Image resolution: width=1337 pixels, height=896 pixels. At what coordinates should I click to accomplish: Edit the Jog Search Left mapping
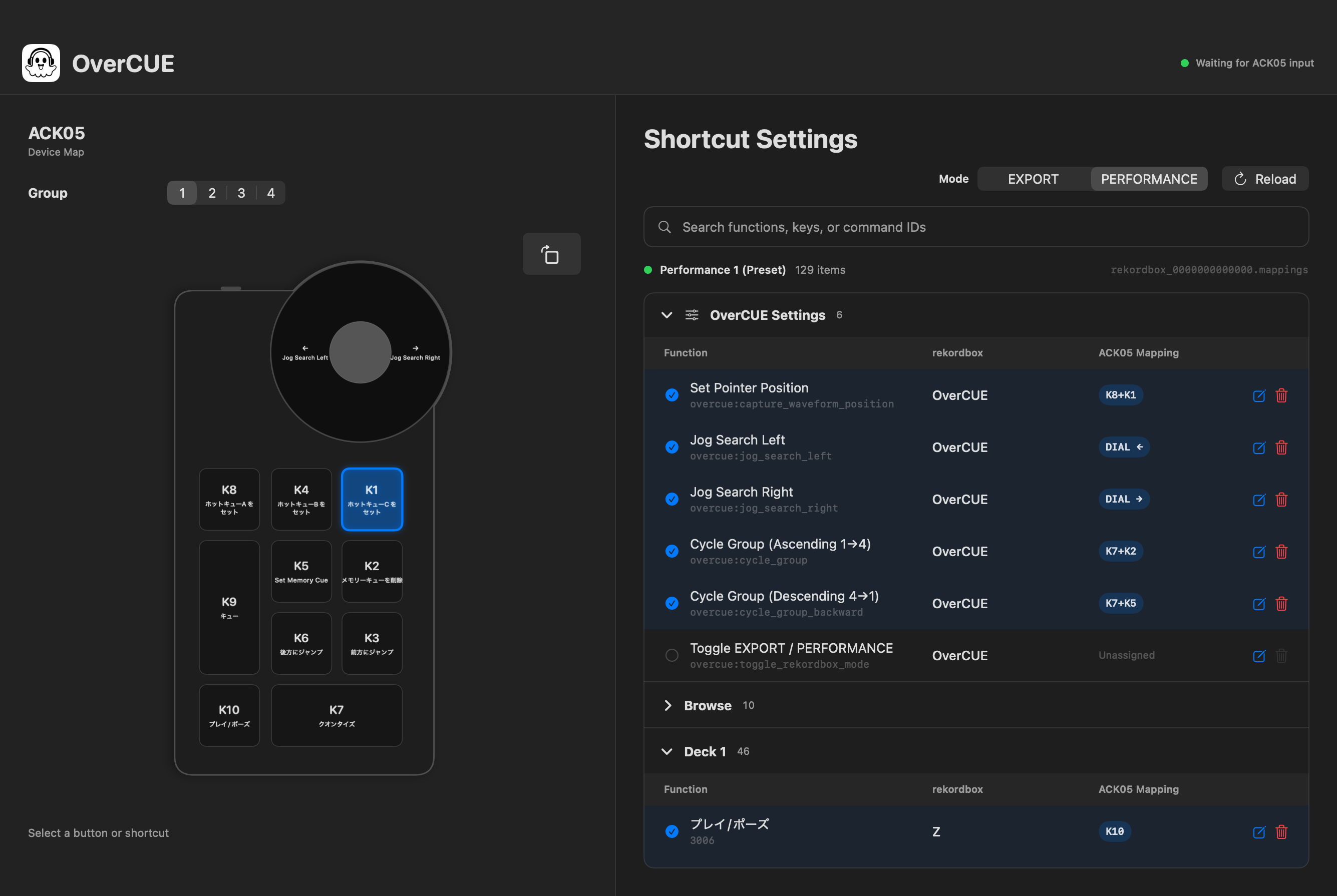[1259, 447]
